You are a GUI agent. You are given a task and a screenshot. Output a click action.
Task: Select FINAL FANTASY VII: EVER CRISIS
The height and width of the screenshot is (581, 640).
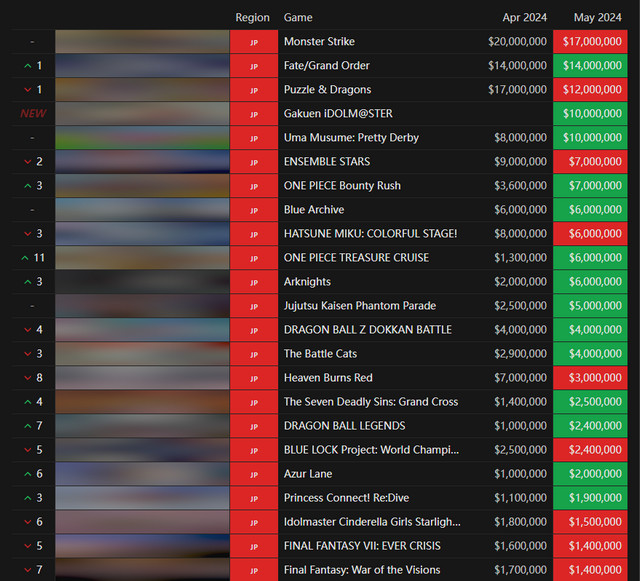coord(362,546)
